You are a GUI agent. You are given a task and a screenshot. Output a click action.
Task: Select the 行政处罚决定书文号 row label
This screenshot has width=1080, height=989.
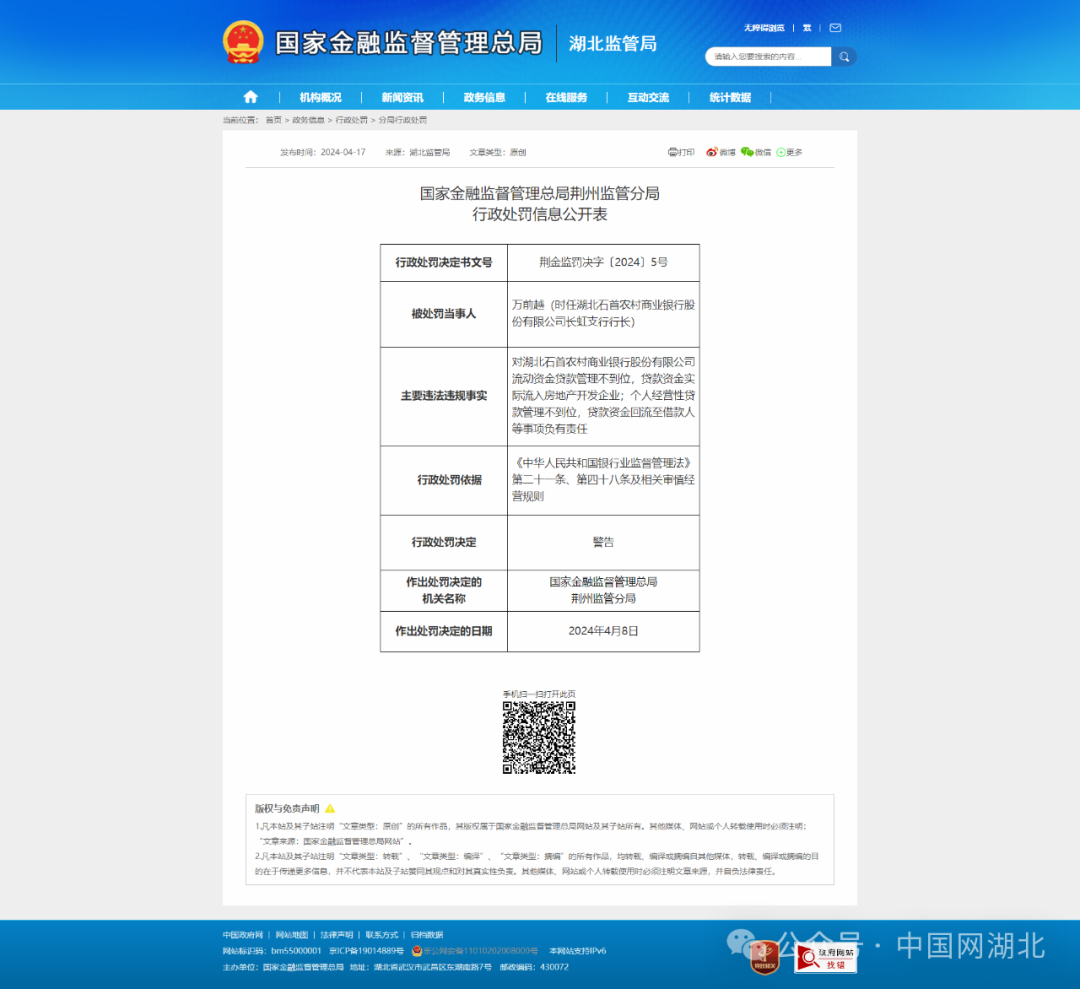(x=444, y=262)
